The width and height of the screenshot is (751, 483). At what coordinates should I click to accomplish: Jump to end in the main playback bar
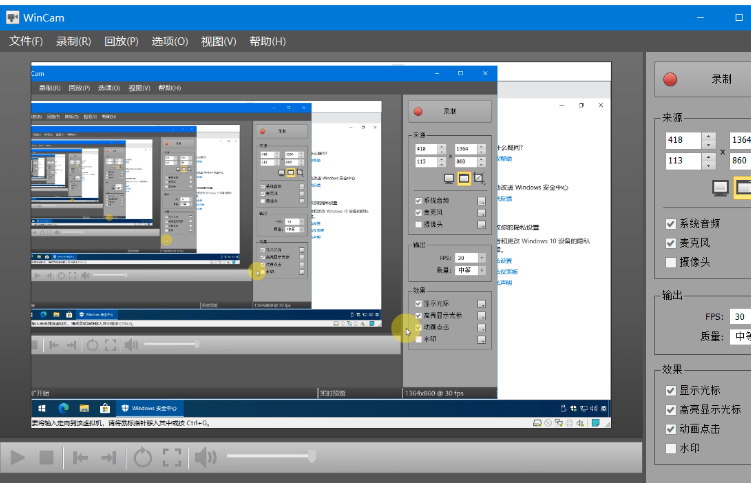pyautogui.click(x=109, y=458)
